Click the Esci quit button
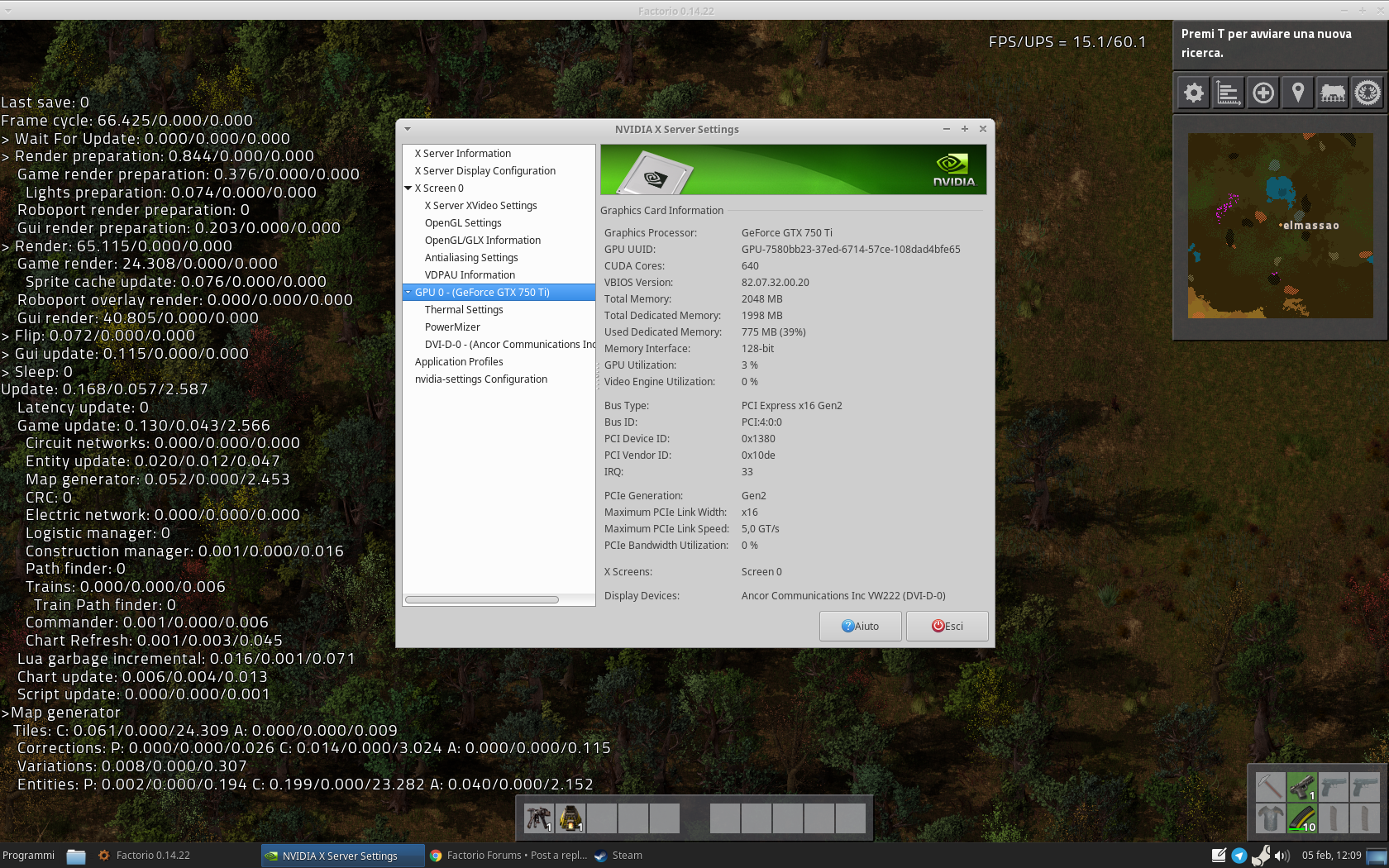This screenshot has width=1389, height=868. (947, 626)
